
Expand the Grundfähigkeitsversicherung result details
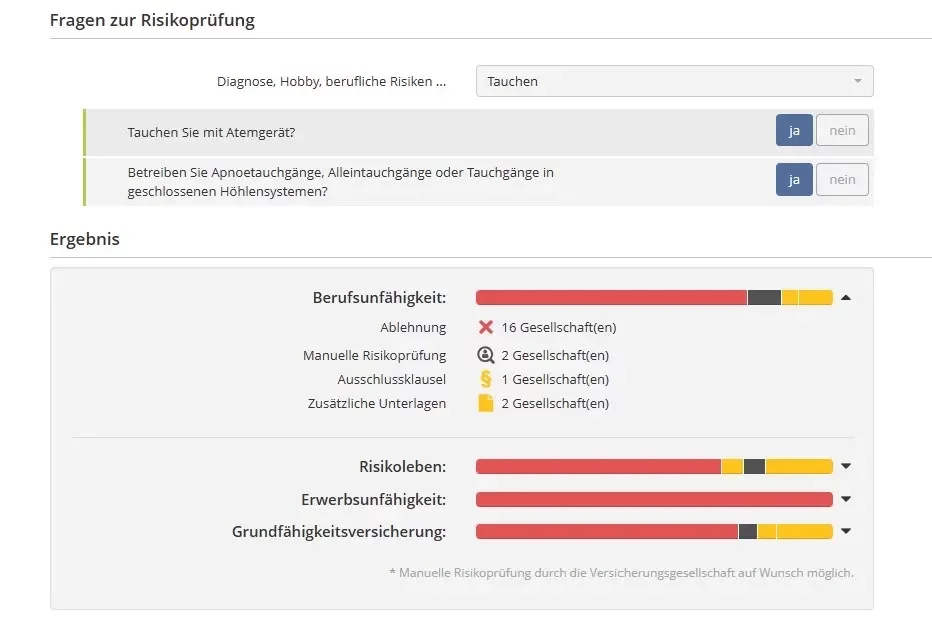click(x=846, y=531)
